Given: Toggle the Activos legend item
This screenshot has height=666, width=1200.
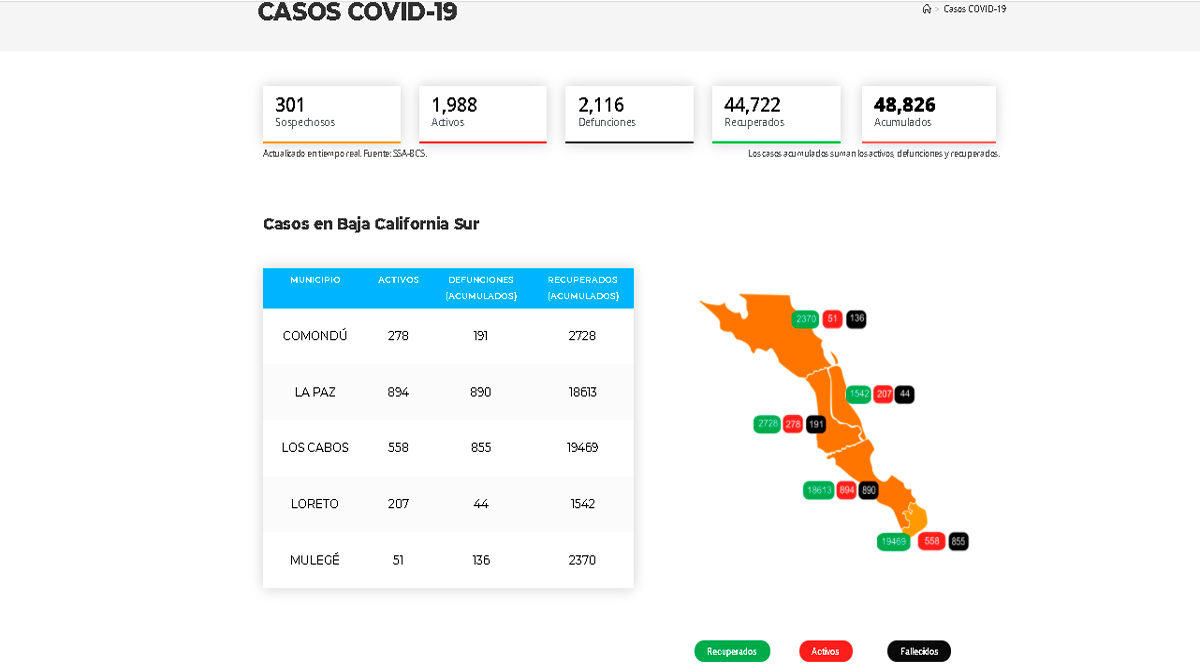Looking at the screenshot, I should click(x=825, y=651).
